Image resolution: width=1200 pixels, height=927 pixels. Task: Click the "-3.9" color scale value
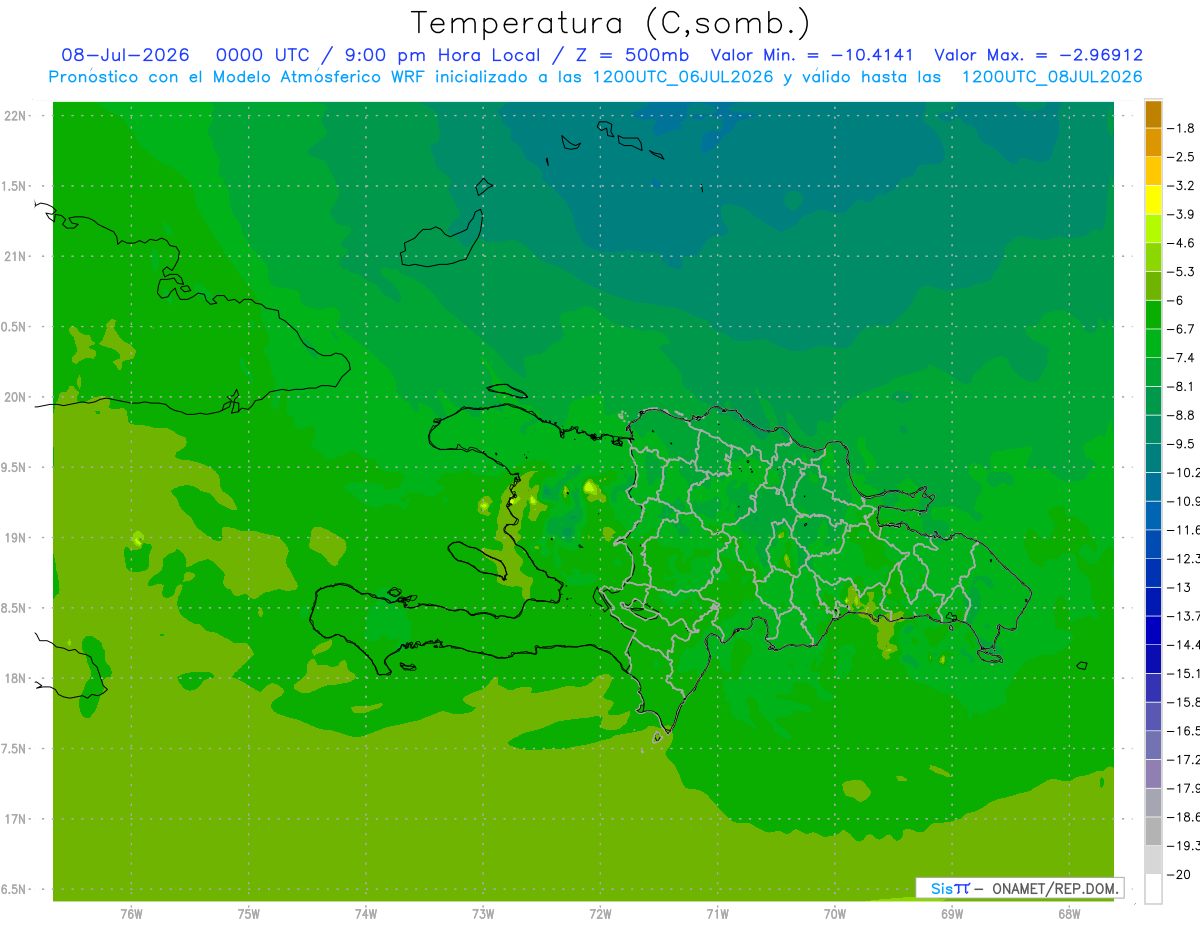pos(1182,214)
